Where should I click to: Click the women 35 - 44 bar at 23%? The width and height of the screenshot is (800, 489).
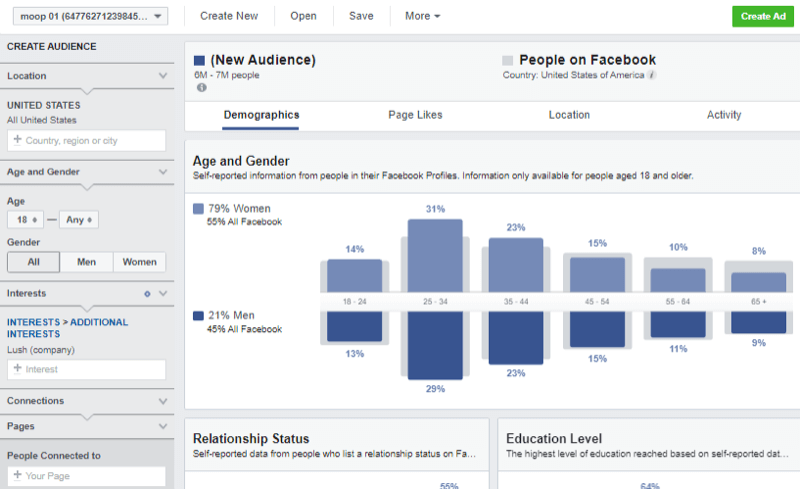516,265
